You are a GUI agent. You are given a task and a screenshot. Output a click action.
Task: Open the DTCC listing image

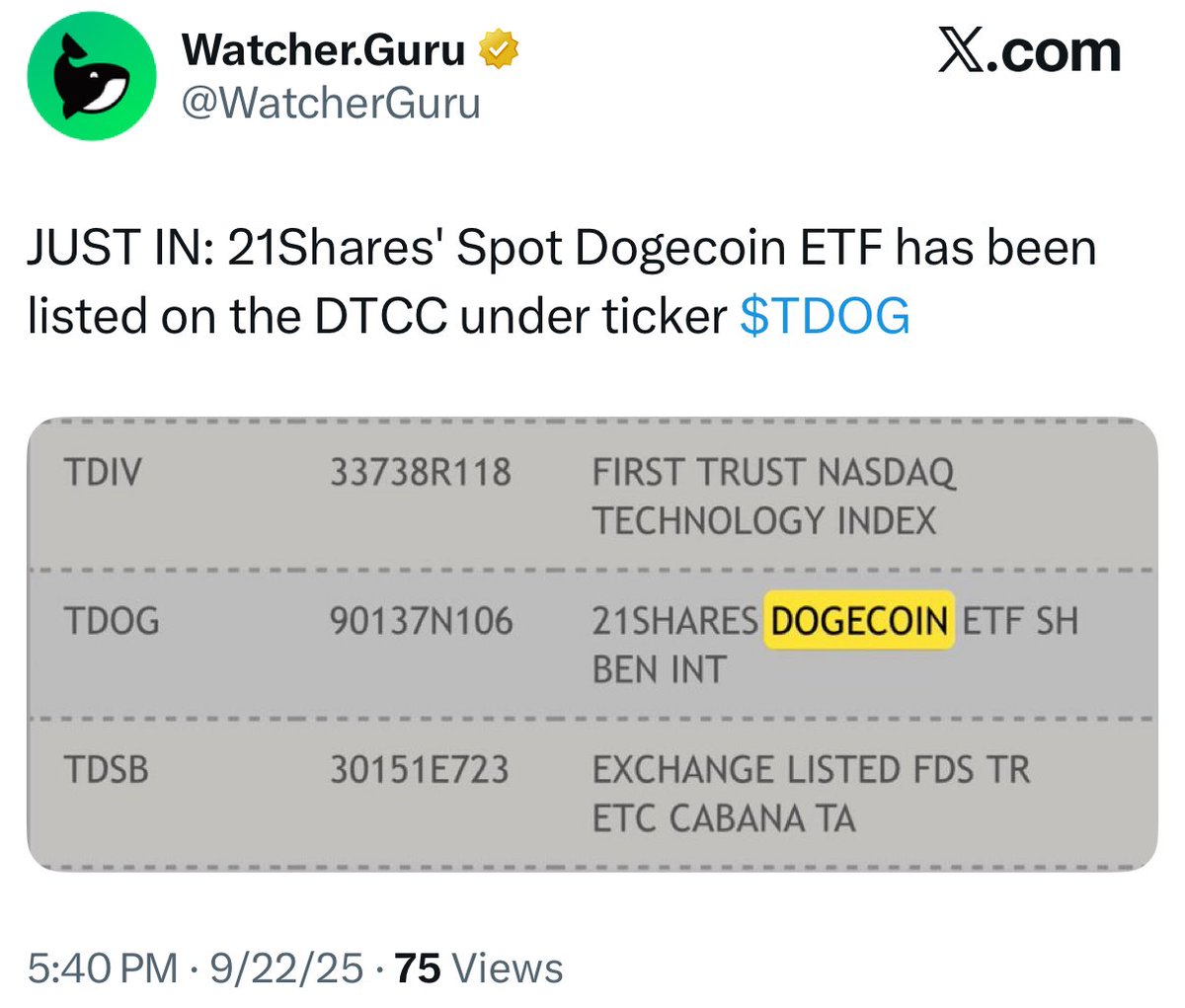pyautogui.click(x=592, y=645)
